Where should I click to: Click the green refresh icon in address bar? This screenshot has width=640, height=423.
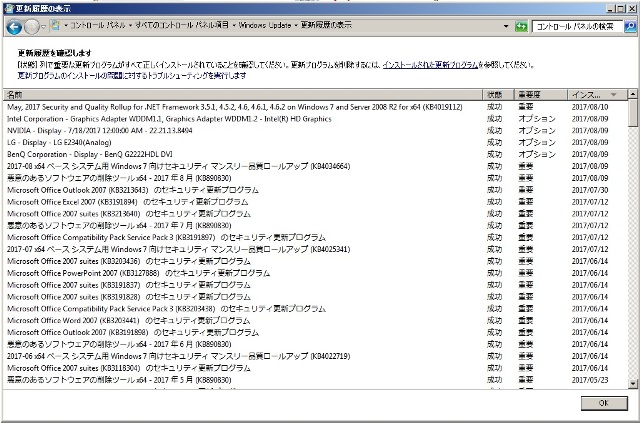tap(521, 27)
